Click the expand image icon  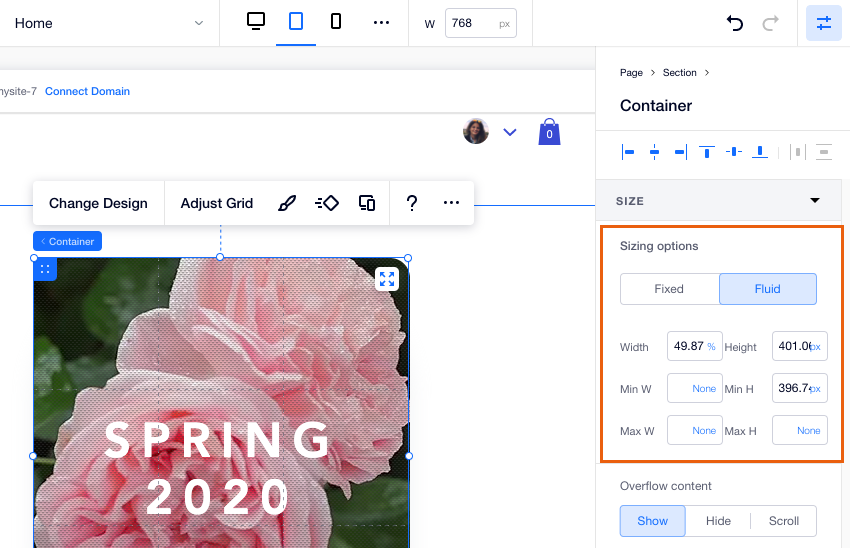point(387,279)
